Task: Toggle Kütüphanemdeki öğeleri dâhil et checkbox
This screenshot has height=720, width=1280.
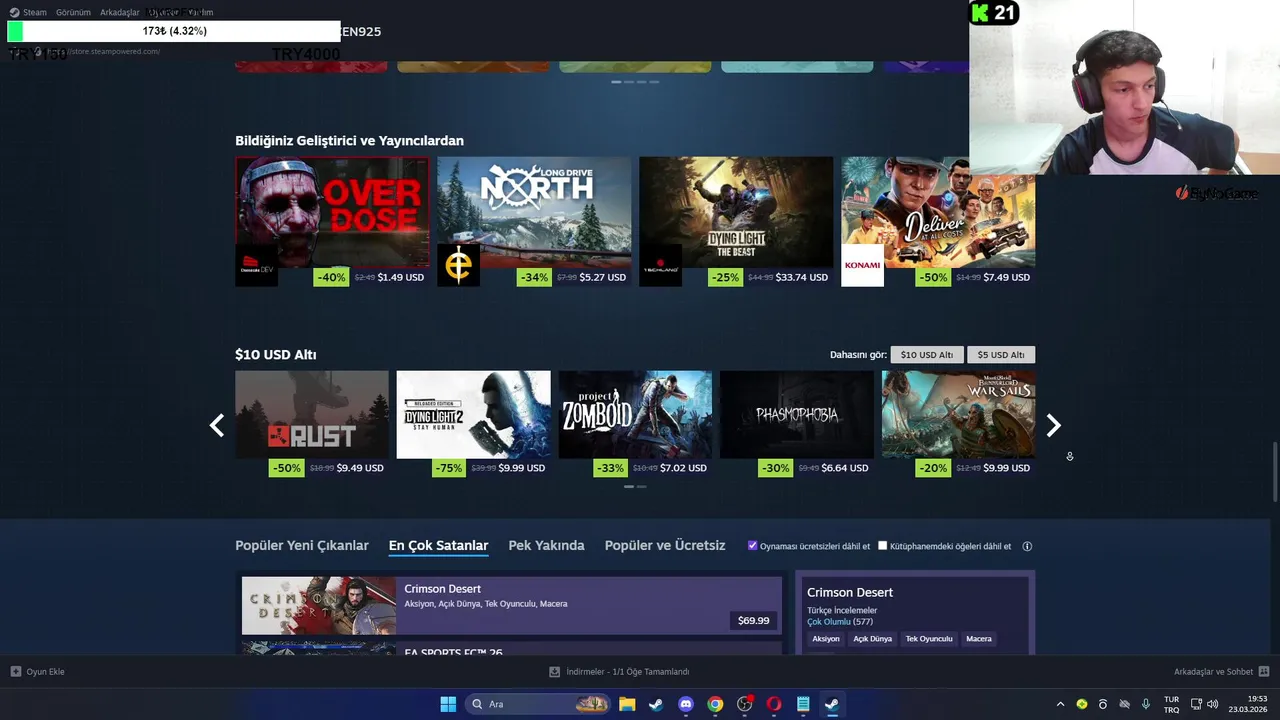Action: pos(883,546)
